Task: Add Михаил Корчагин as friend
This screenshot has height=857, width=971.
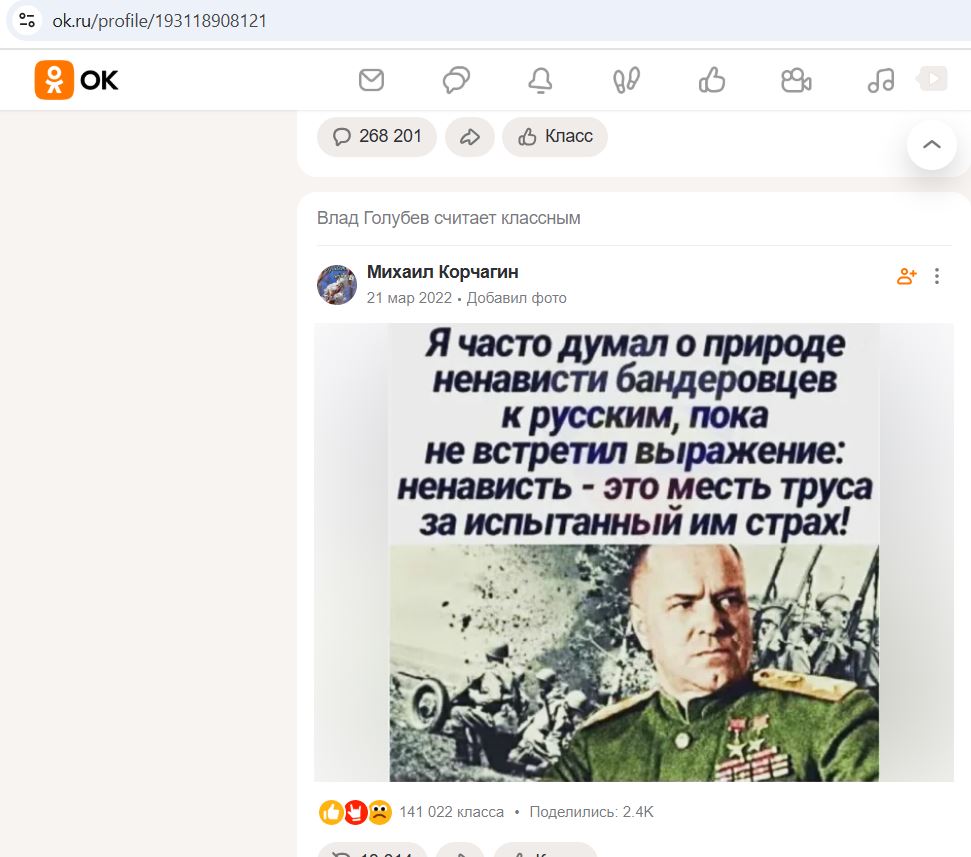Action: pos(907,276)
